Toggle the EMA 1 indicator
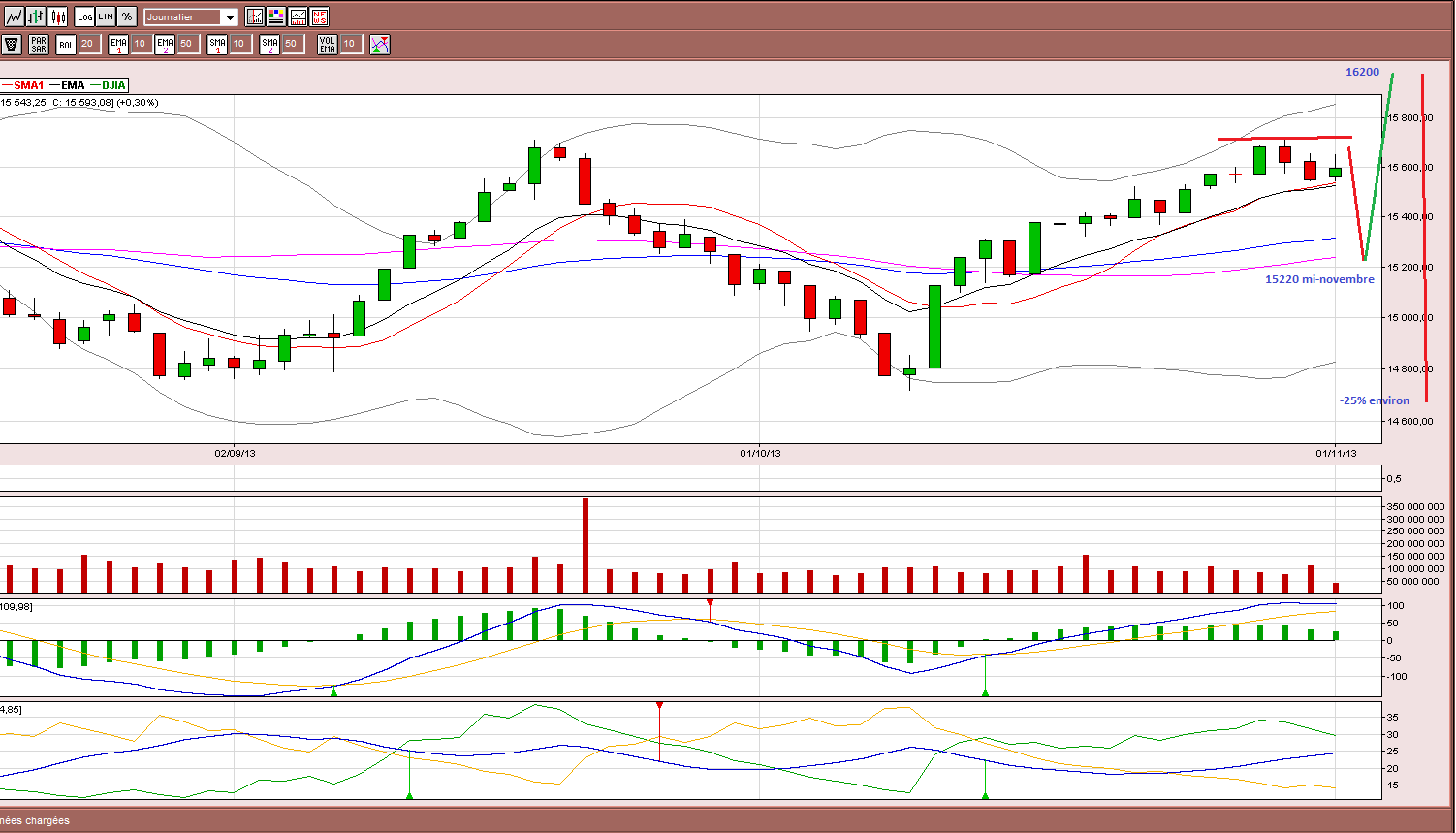The height and width of the screenshot is (833, 1456). pyautogui.click(x=118, y=45)
